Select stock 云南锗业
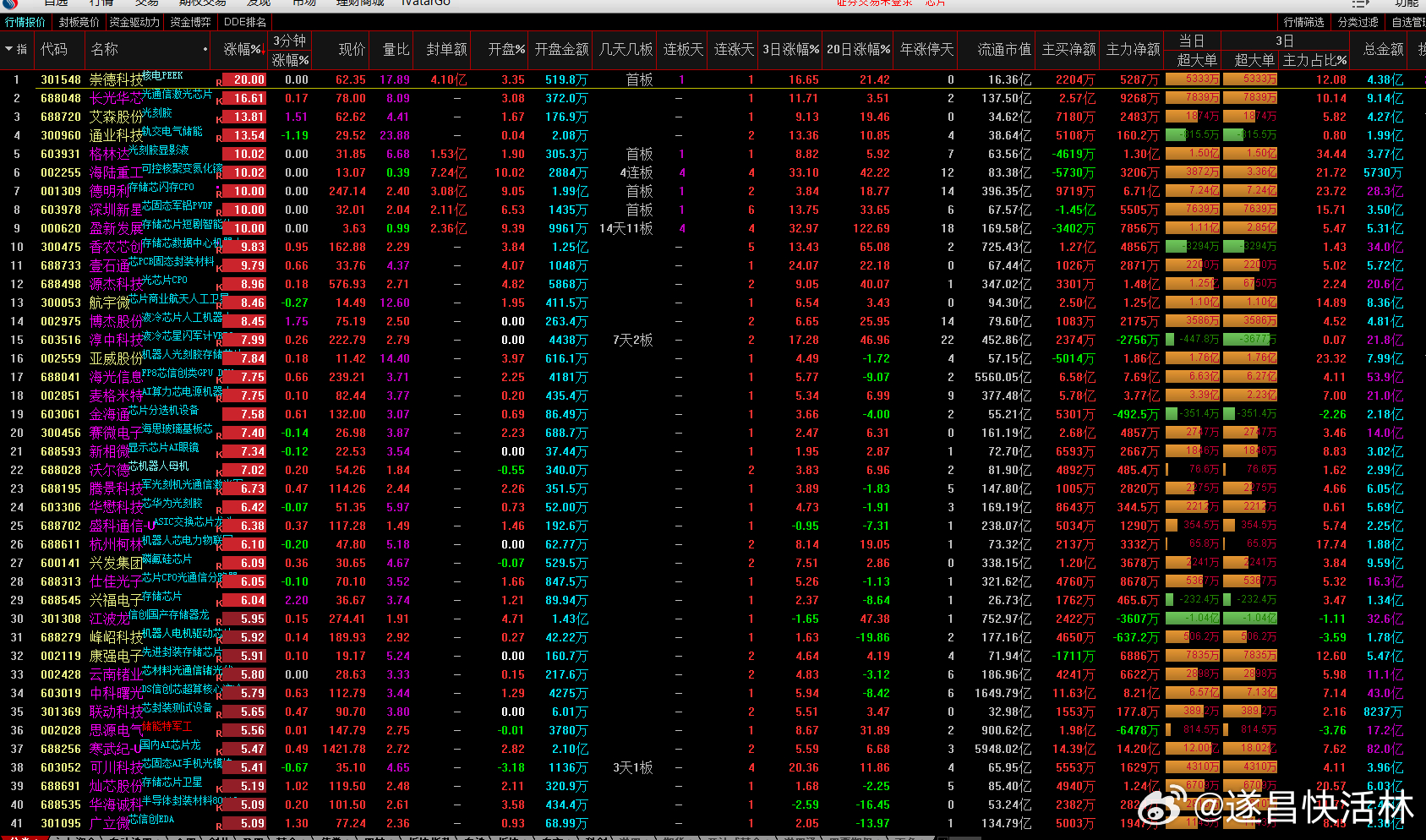The image size is (1426, 840). pos(116,674)
